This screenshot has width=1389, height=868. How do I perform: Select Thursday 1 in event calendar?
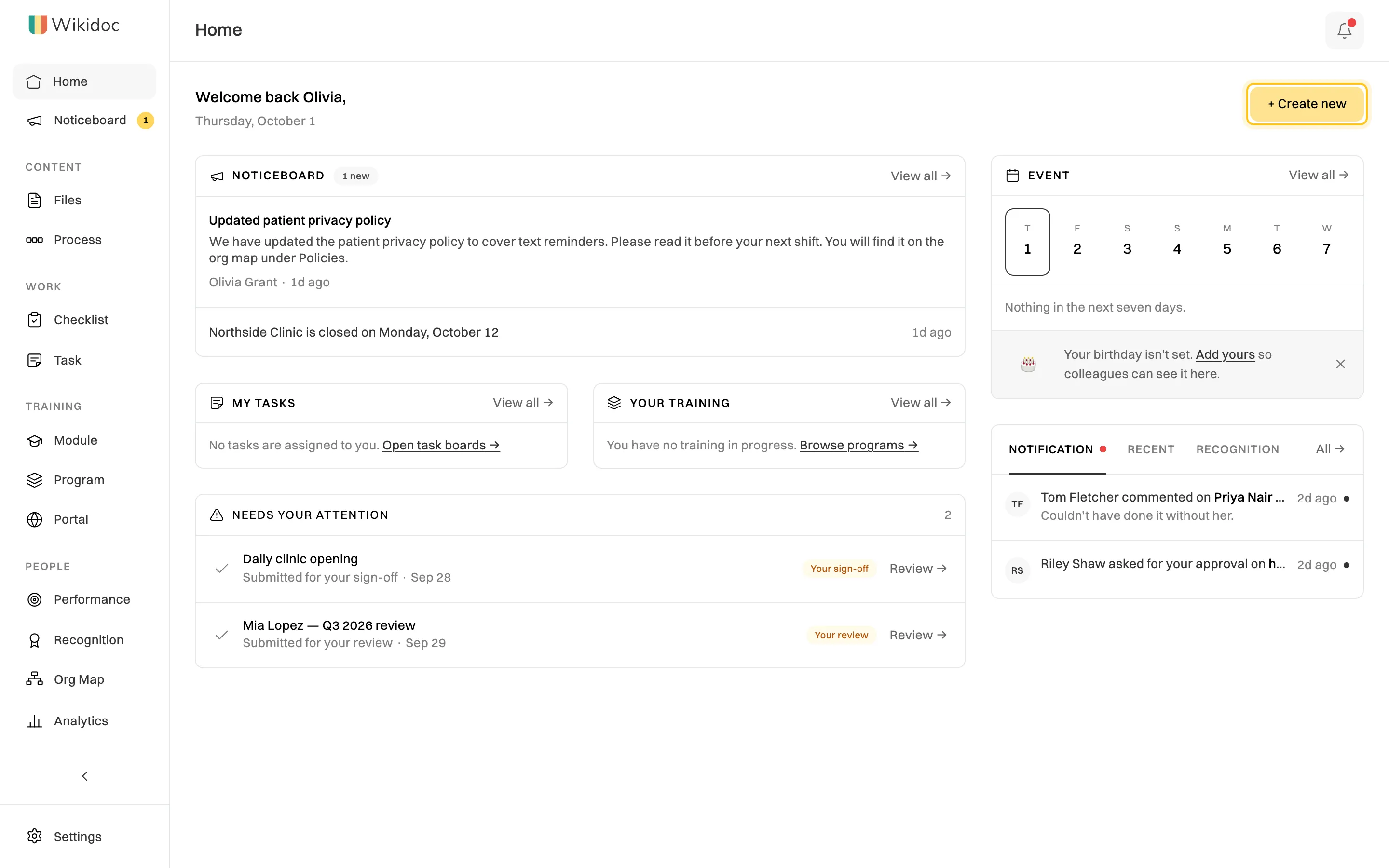tap(1027, 242)
